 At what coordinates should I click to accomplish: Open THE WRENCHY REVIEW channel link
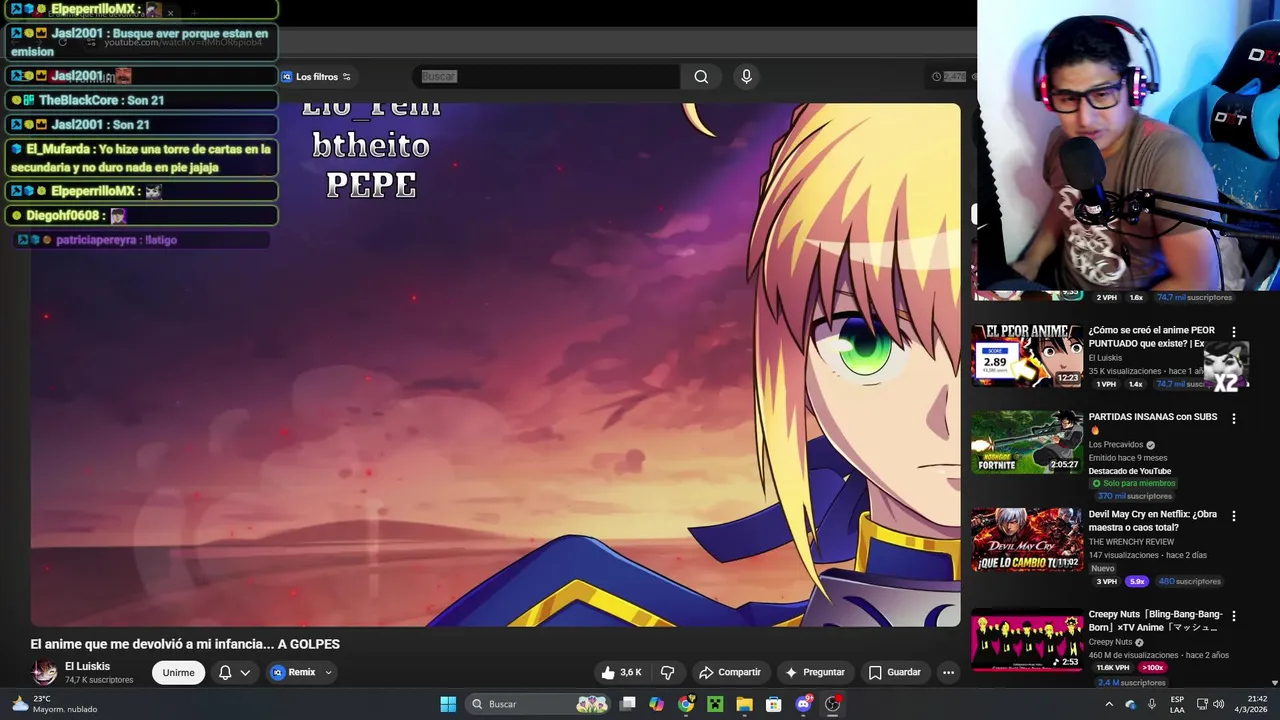(1131, 542)
